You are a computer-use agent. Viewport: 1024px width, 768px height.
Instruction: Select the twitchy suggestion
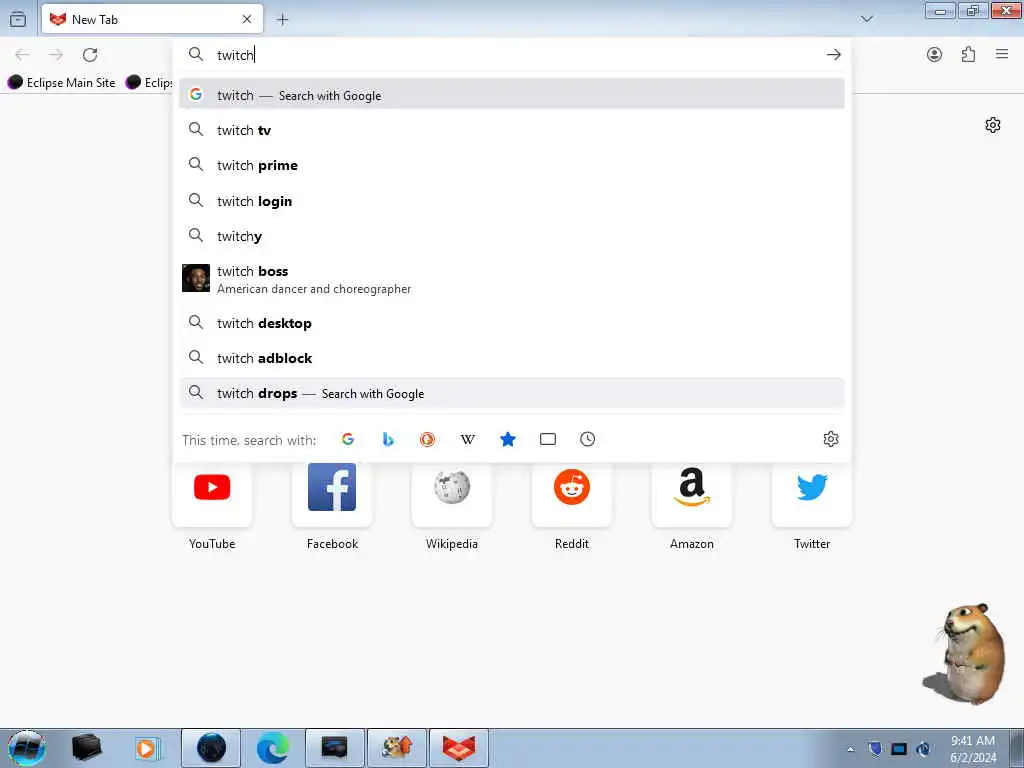tap(512, 236)
